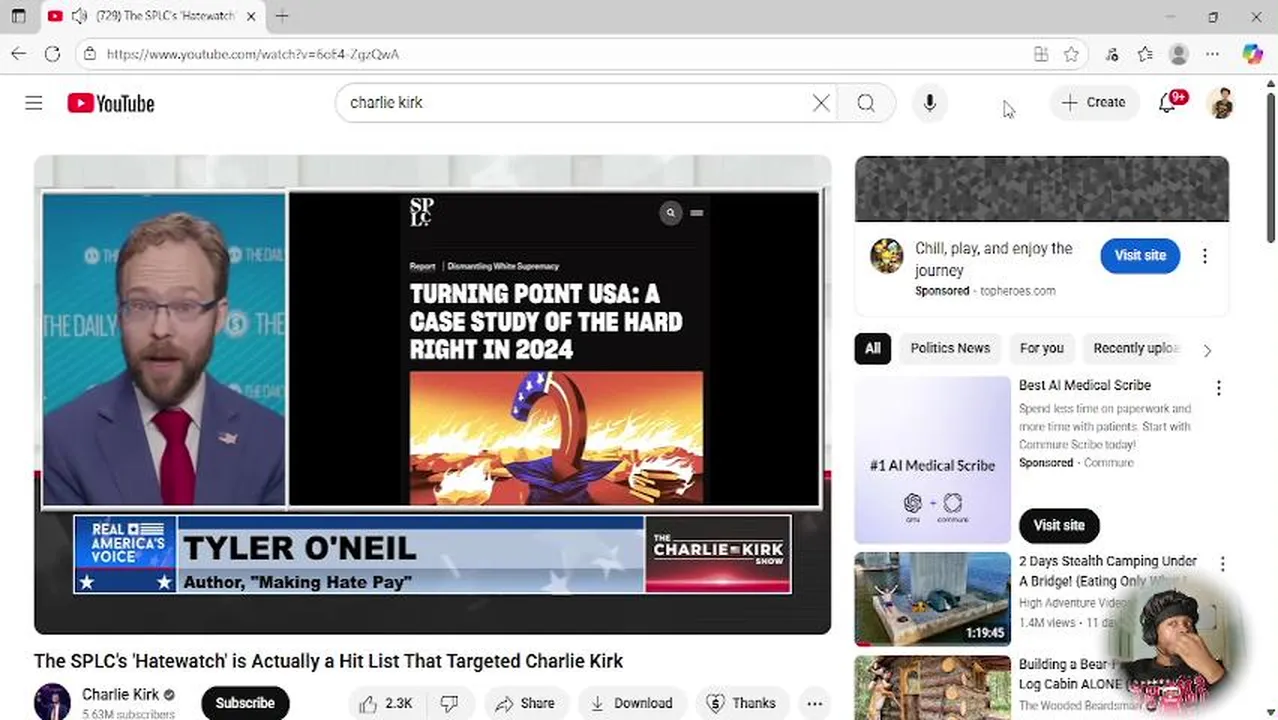
Task: Go to the YouTube home logo
Action: [x=111, y=103]
